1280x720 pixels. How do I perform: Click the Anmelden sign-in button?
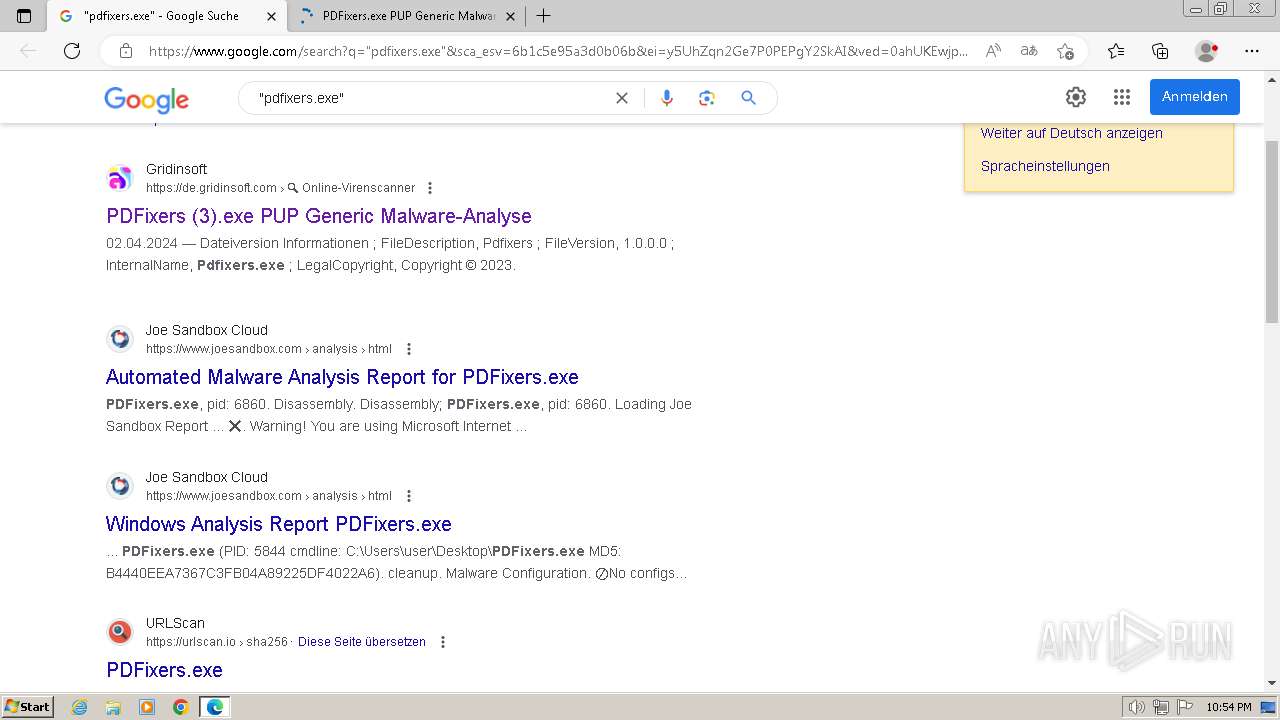click(1195, 97)
